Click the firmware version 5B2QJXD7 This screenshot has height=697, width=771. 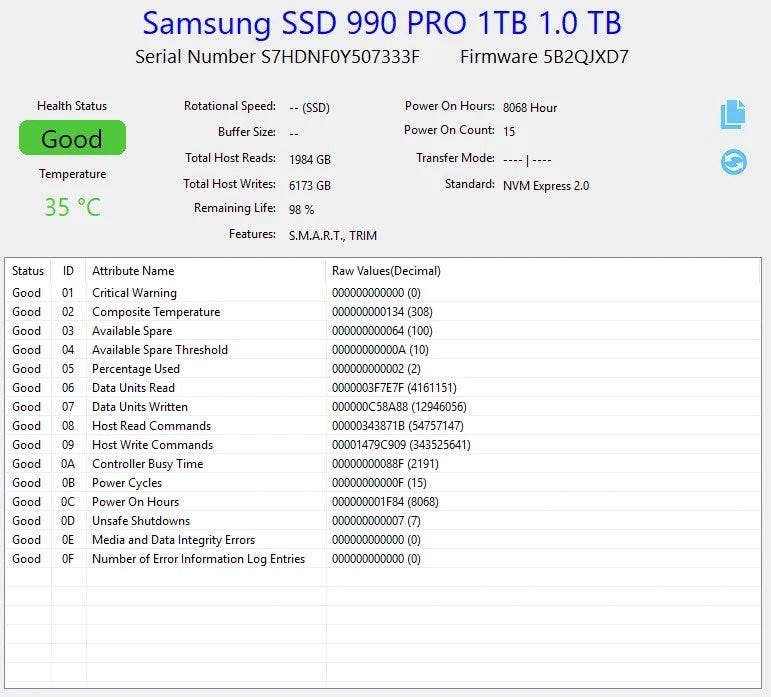(586, 57)
